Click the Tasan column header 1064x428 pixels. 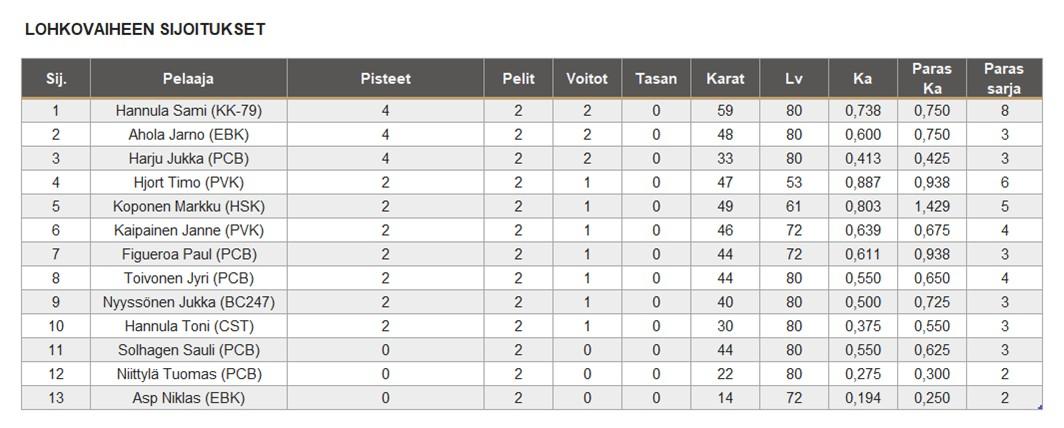(x=656, y=78)
